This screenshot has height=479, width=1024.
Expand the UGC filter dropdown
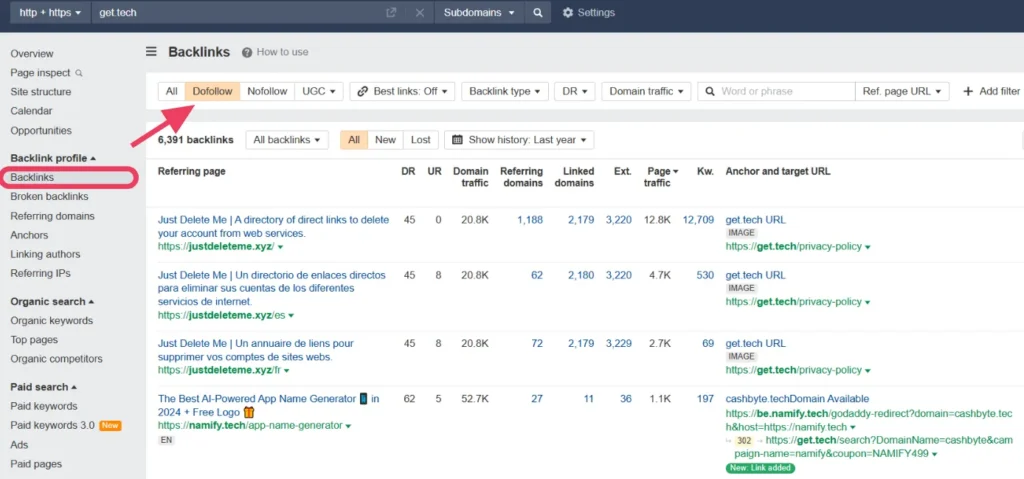coord(319,91)
